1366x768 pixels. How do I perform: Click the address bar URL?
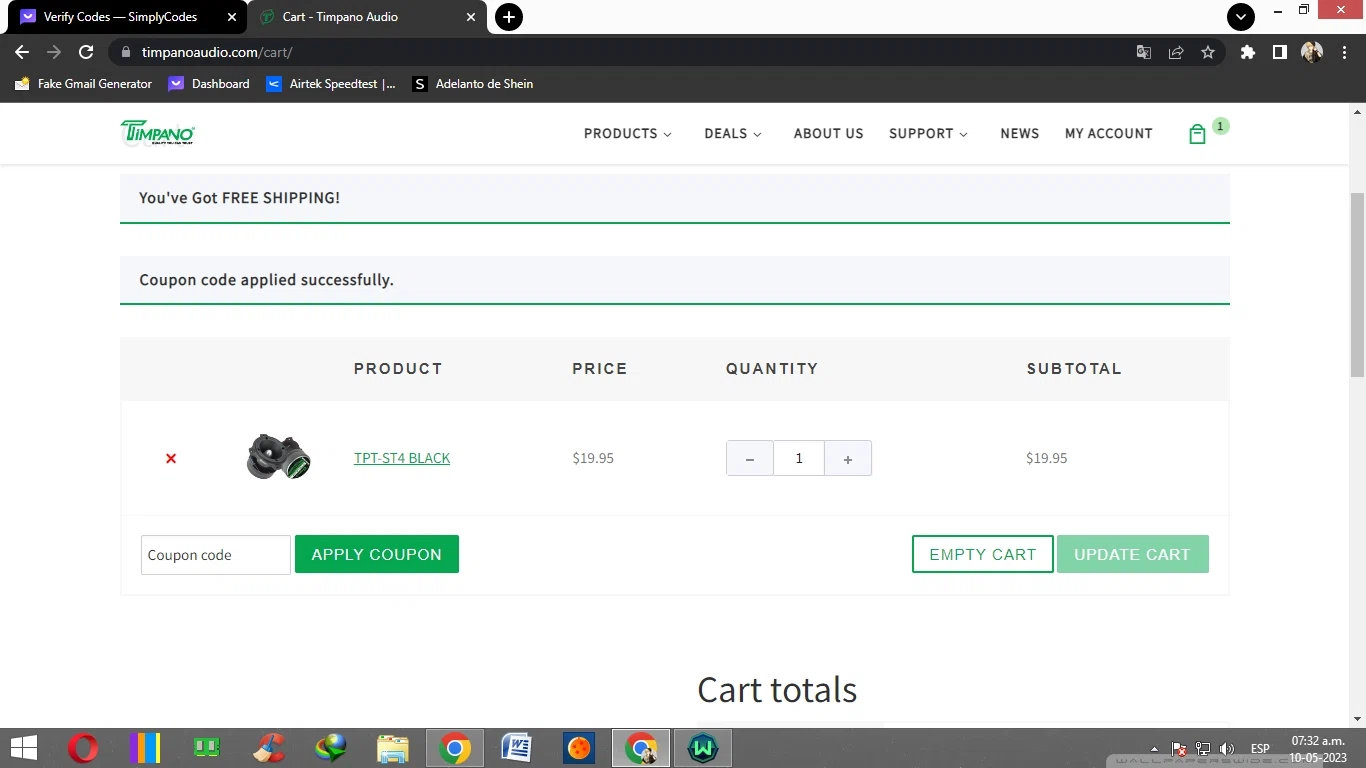pyautogui.click(x=217, y=52)
